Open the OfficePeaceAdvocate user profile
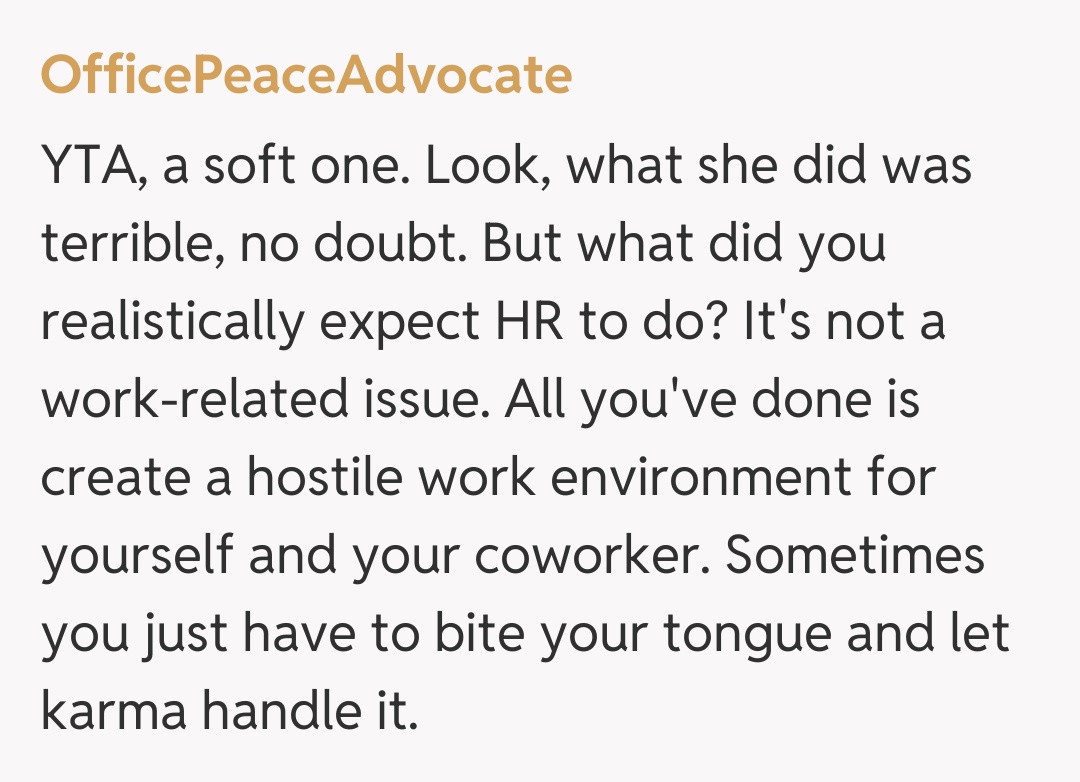1080x782 pixels. 306,75
